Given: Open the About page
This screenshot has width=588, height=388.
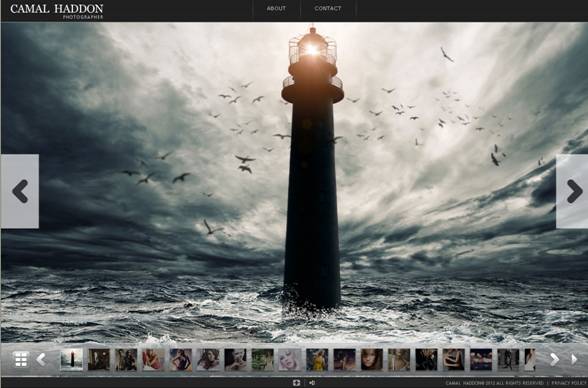Looking at the screenshot, I should 276,8.
